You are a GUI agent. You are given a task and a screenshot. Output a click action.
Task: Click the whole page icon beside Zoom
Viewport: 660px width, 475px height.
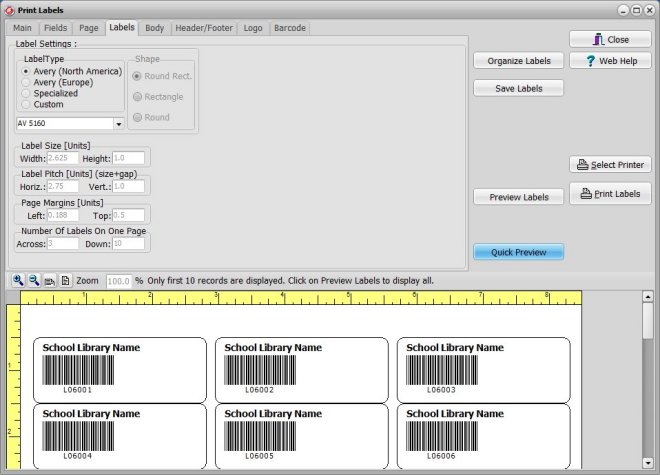coord(65,280)
